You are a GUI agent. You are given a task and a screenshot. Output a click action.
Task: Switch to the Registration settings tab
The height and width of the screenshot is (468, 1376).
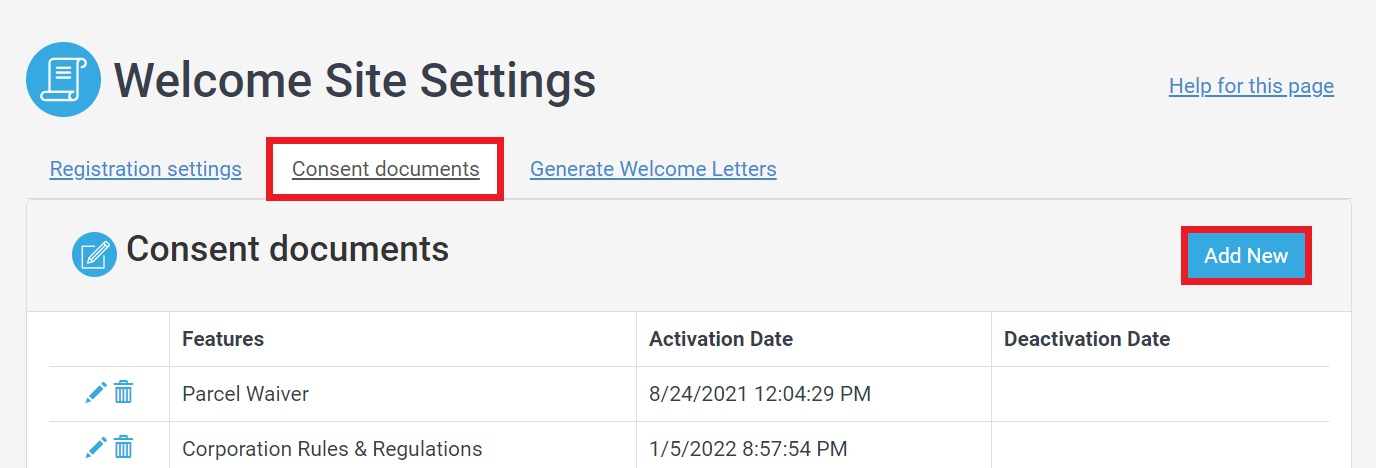[146, 169]
